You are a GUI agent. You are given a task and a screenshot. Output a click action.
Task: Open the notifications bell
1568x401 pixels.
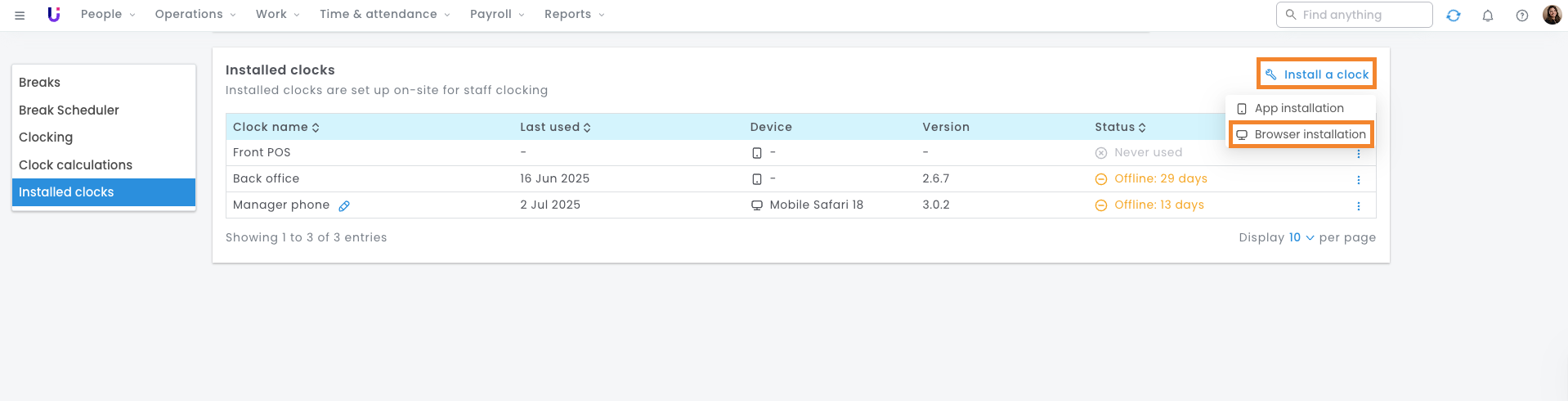[x=1487, y=16]
